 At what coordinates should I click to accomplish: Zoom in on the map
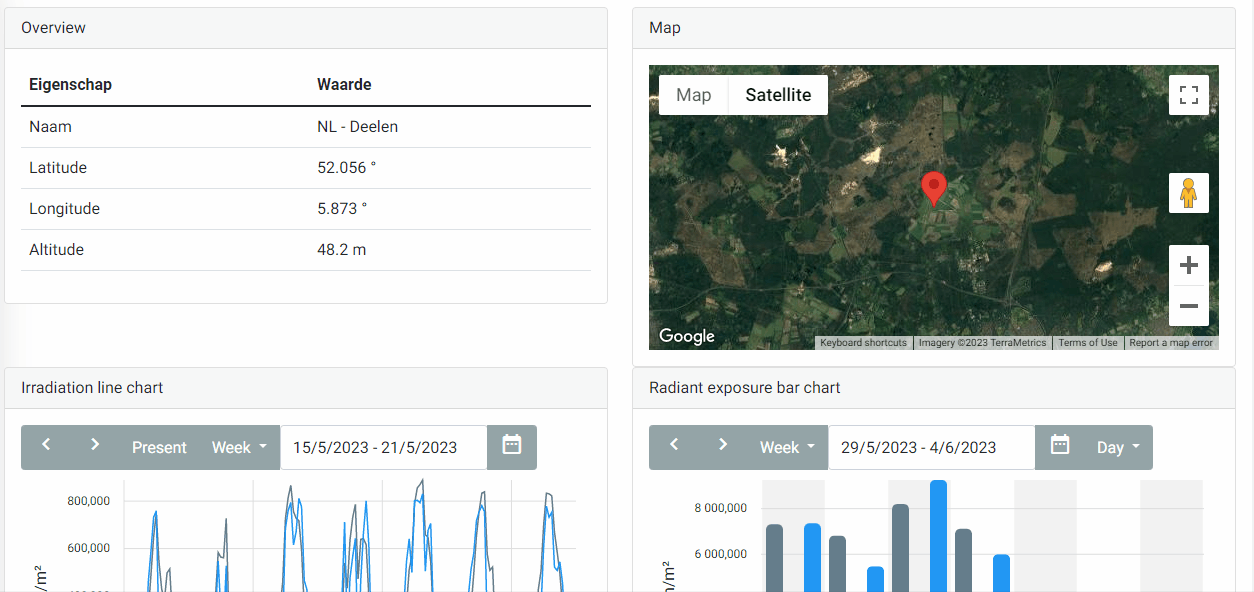(x=1189, y=265)
